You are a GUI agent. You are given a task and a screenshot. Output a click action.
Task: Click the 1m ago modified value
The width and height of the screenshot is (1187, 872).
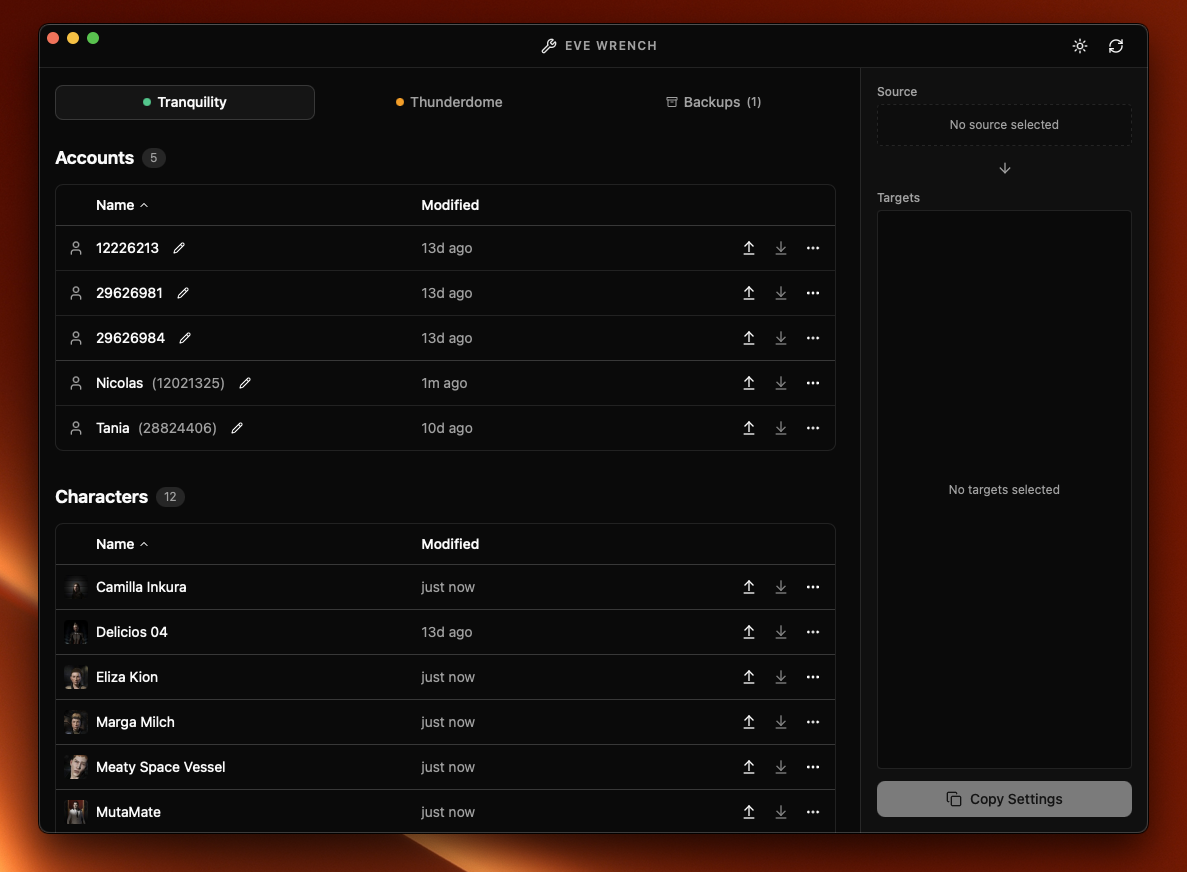tap(444, 383)
